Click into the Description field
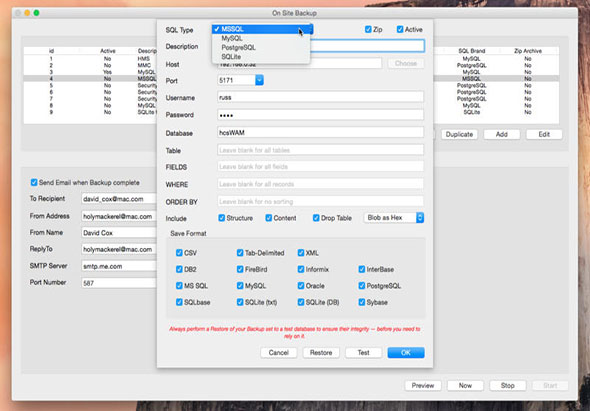This screenshot has height=411, width=590. (367, 46)
